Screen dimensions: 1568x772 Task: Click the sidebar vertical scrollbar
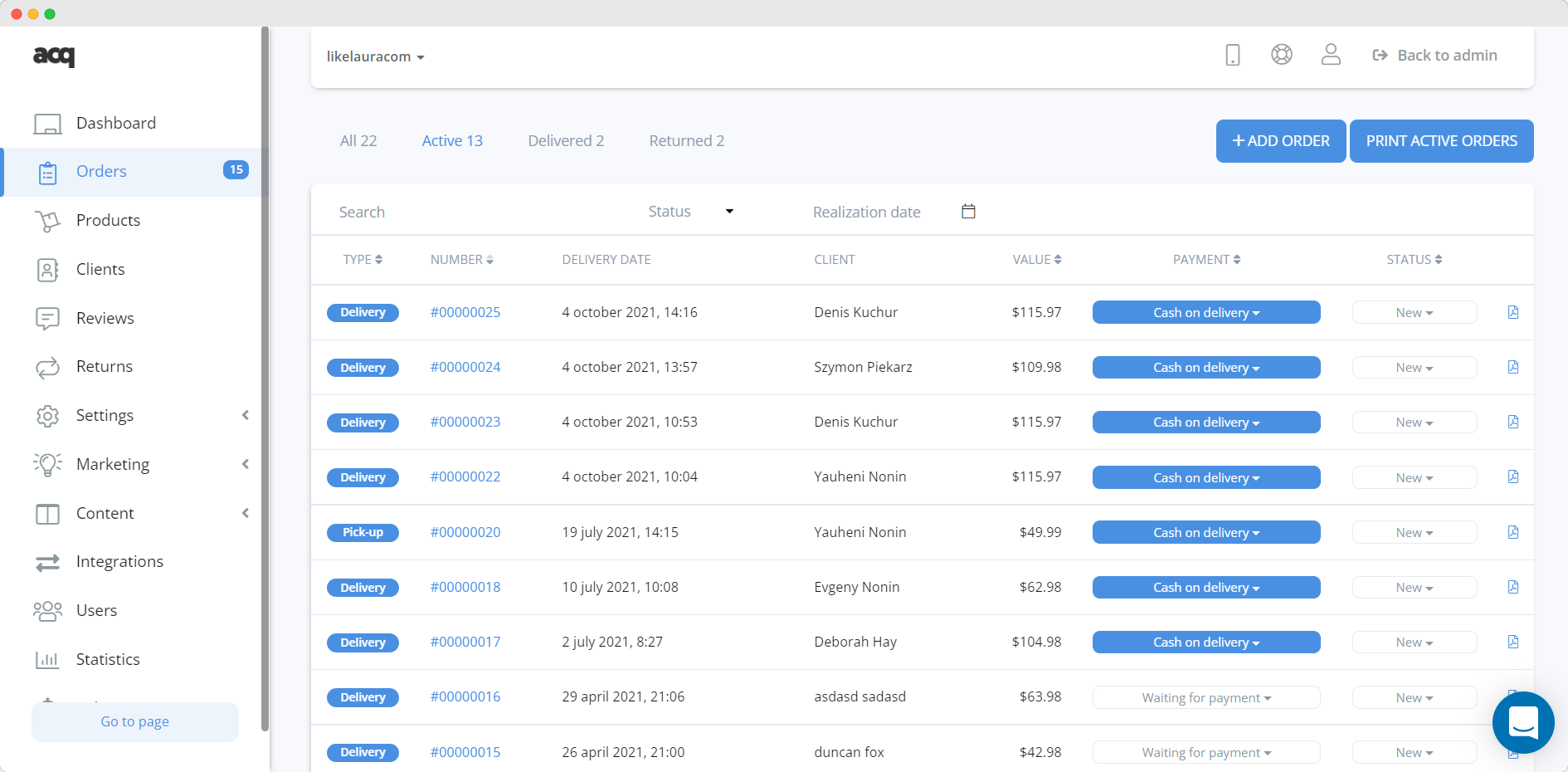[265, 379]
